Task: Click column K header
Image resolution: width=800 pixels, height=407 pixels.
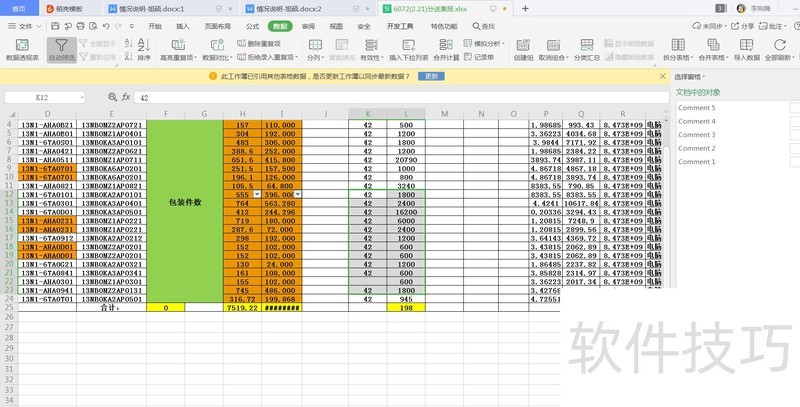Action: 367,113
